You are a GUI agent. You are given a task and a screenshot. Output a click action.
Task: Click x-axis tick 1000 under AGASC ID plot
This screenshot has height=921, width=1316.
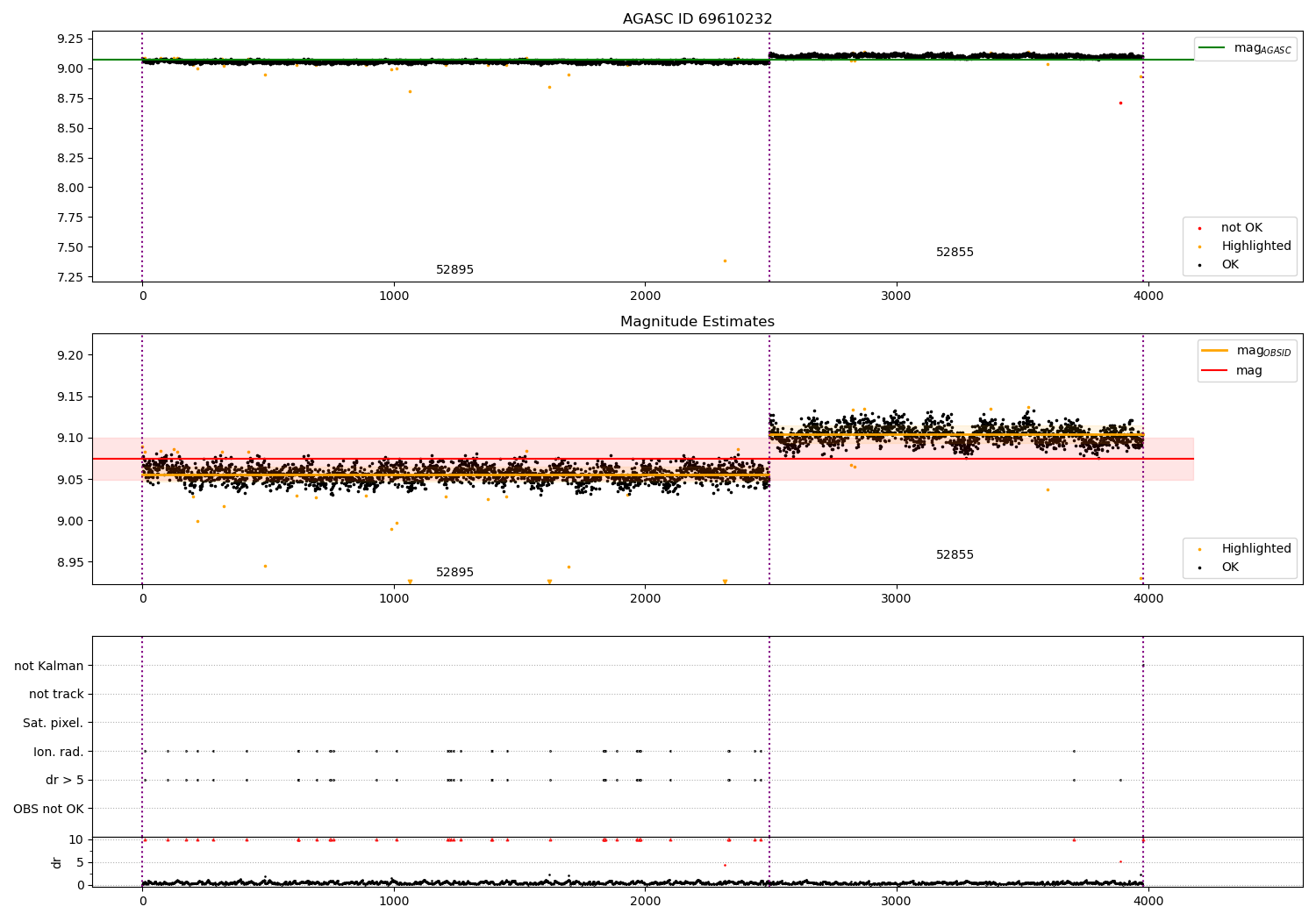point(394,296)
